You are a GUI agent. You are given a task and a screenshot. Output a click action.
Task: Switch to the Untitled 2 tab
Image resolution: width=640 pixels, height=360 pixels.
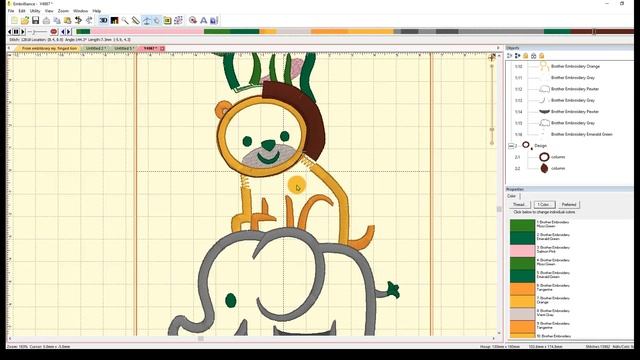pyautogui.click(x=96, y=49)
